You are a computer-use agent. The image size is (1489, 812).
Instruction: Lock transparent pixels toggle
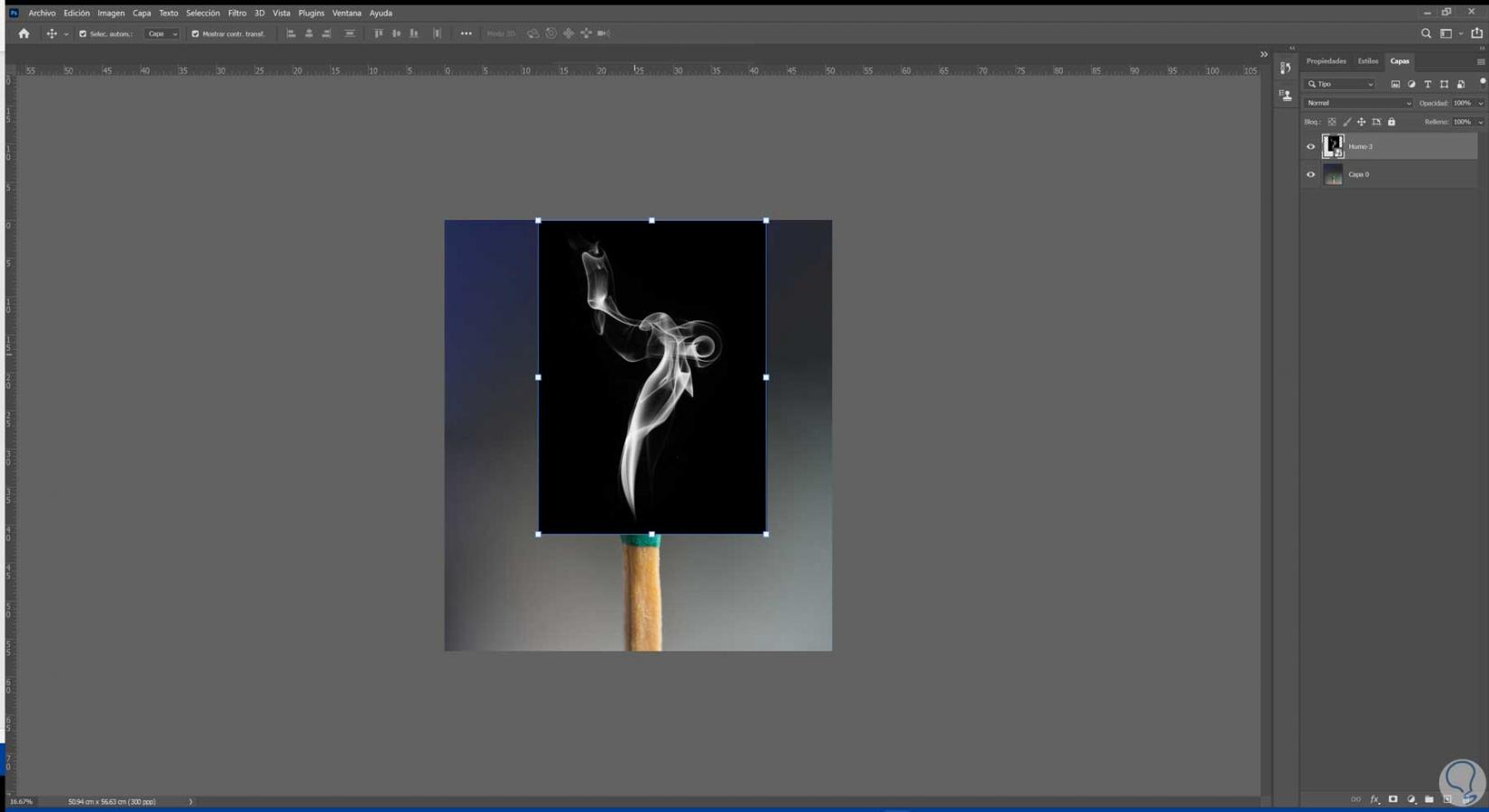(x=1332, y=122)
